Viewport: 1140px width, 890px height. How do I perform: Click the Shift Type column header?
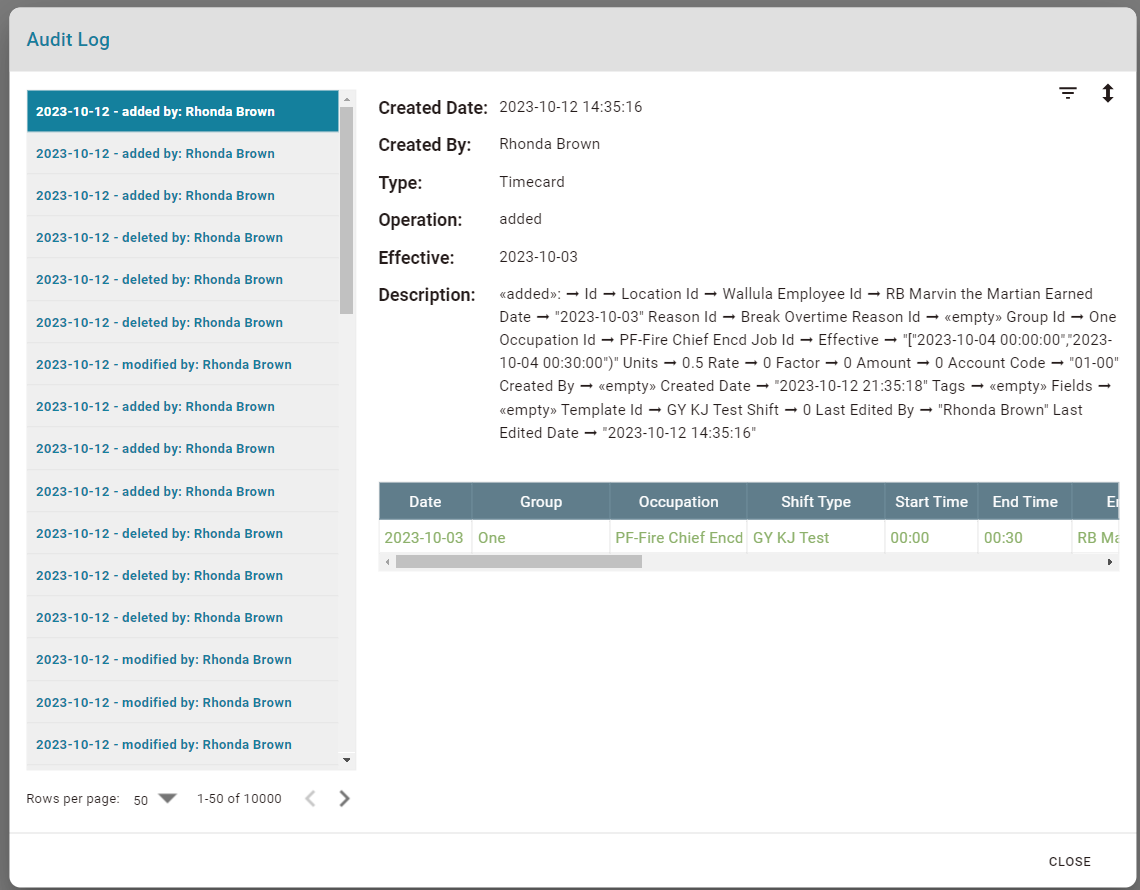click(815, 502)
